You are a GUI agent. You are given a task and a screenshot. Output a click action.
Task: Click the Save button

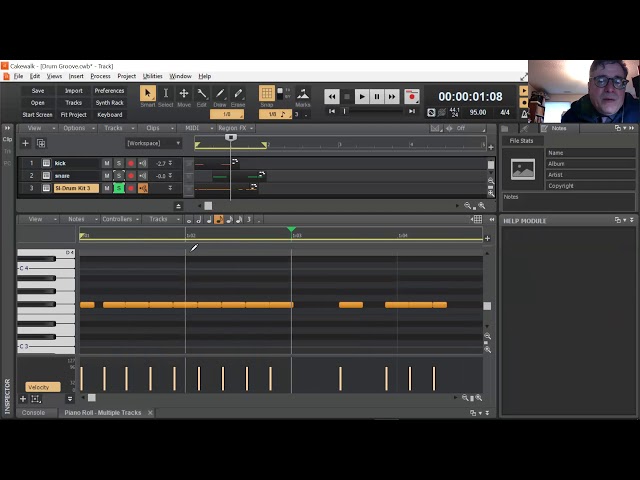point(38,91)
